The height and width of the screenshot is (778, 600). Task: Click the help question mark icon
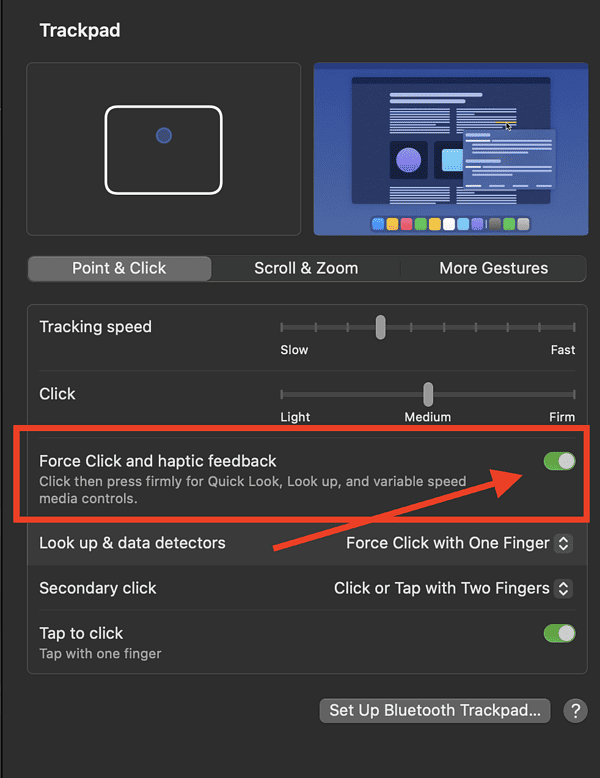pos(575,711)
